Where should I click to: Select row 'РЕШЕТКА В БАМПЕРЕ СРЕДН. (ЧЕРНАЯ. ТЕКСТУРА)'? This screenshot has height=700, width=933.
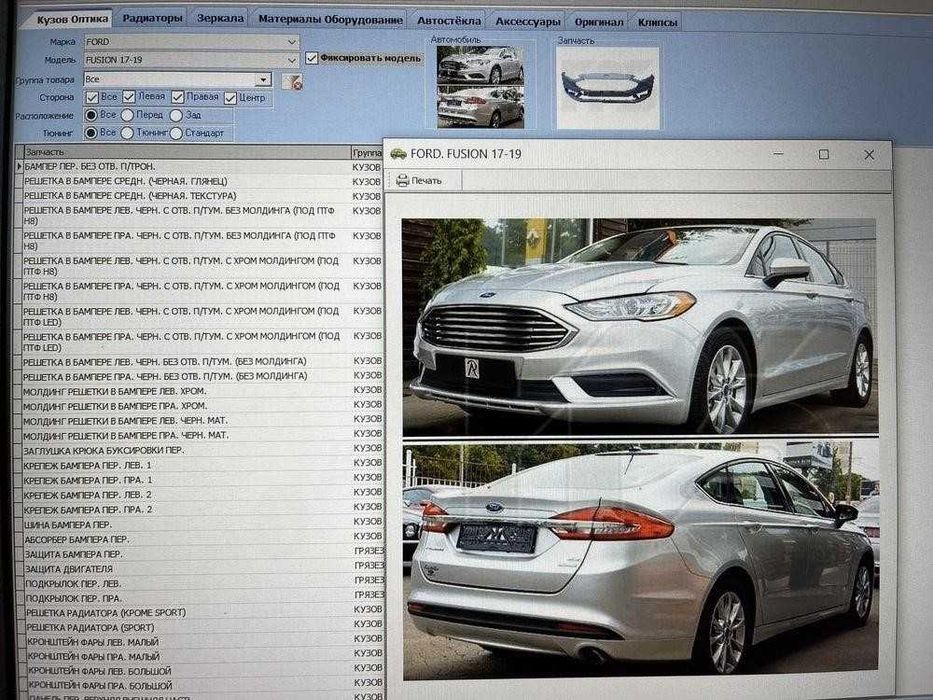pos(201,196)
